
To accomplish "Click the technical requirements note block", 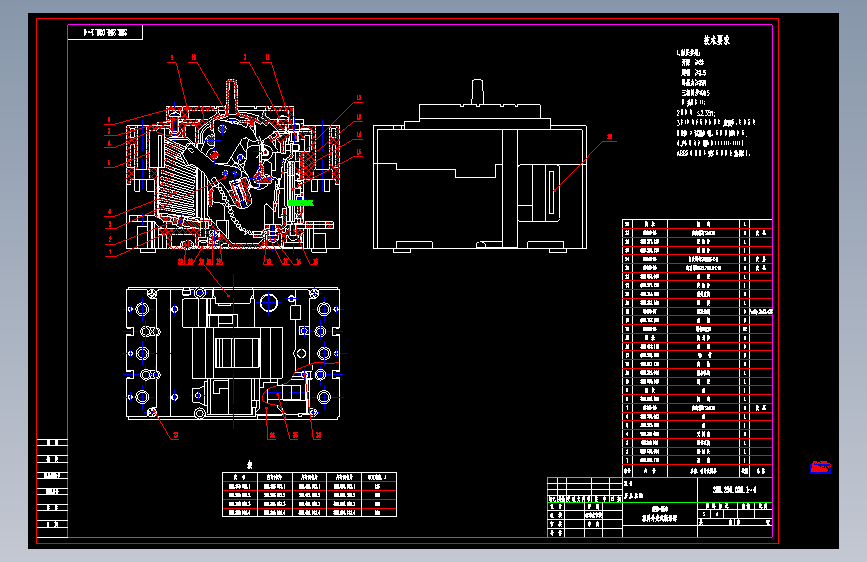I will click(x=715, y=96).
